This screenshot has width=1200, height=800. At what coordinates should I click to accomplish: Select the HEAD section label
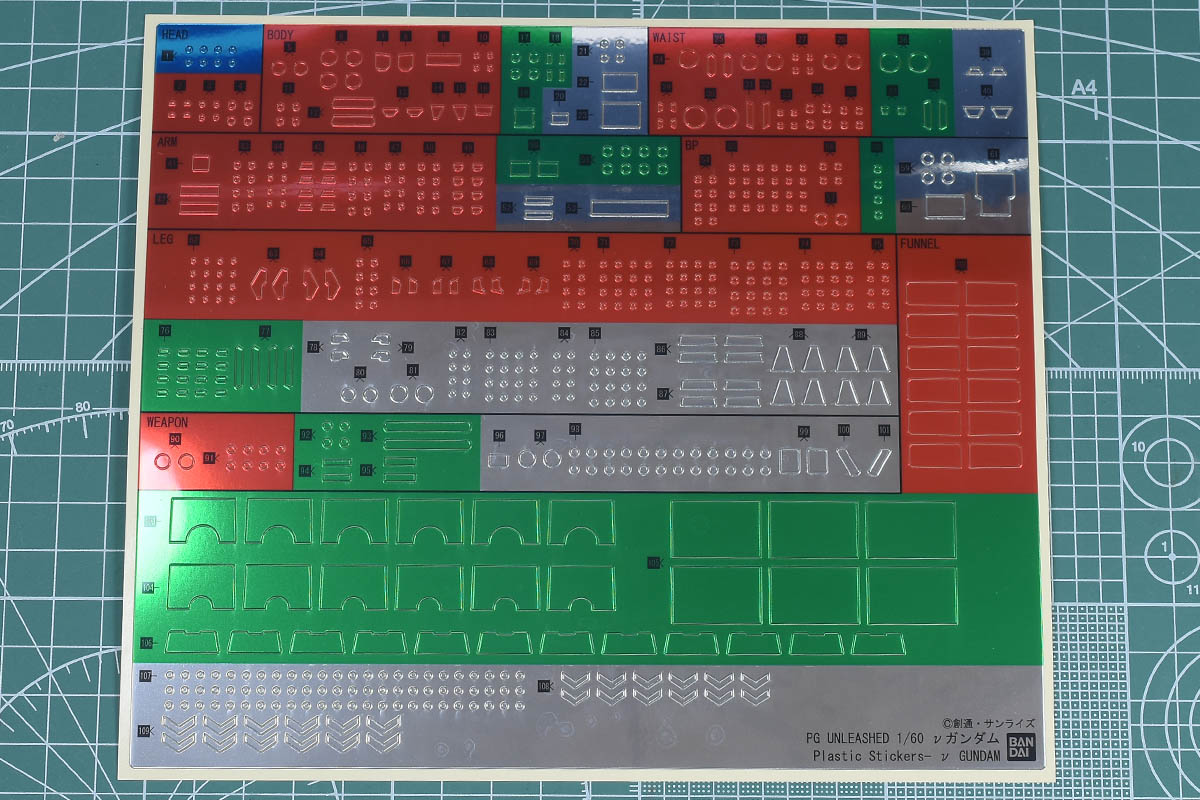174,35
